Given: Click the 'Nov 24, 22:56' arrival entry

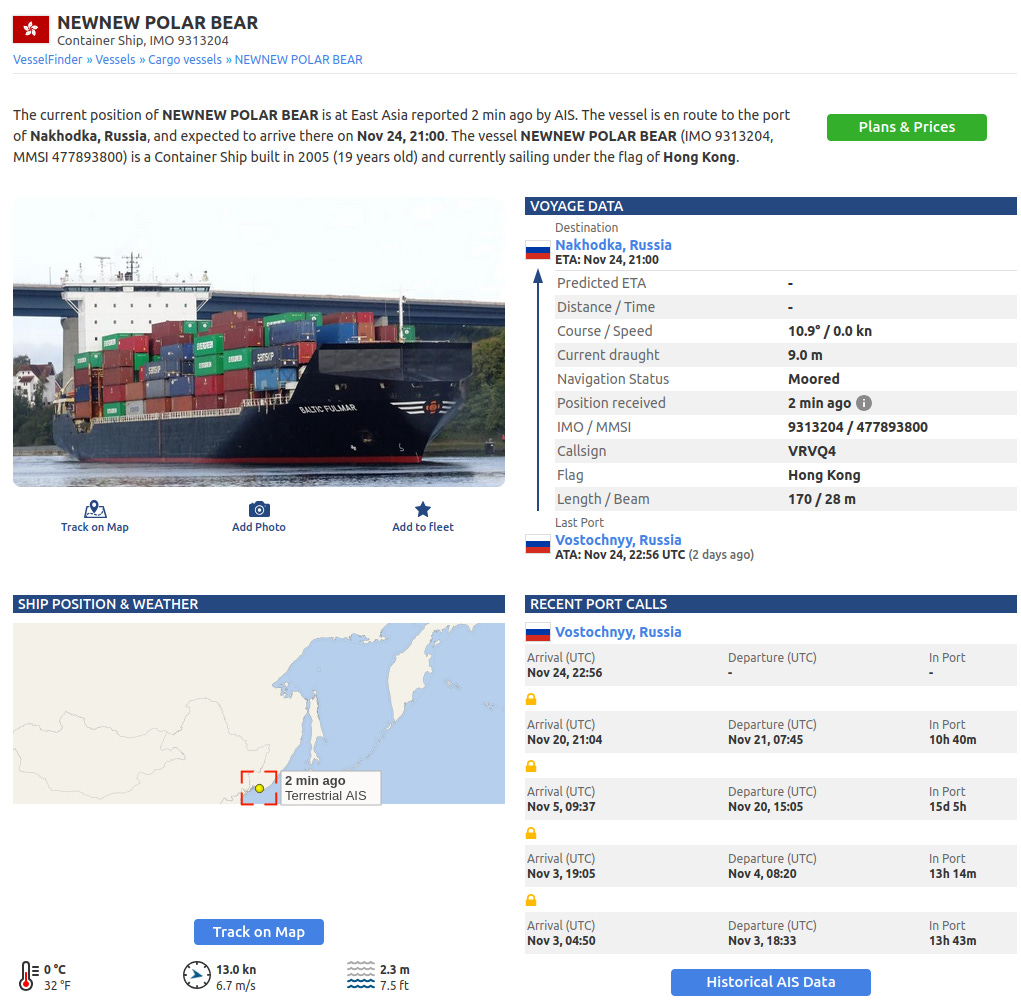Looking at the screenshot, I should coord(565,673).
